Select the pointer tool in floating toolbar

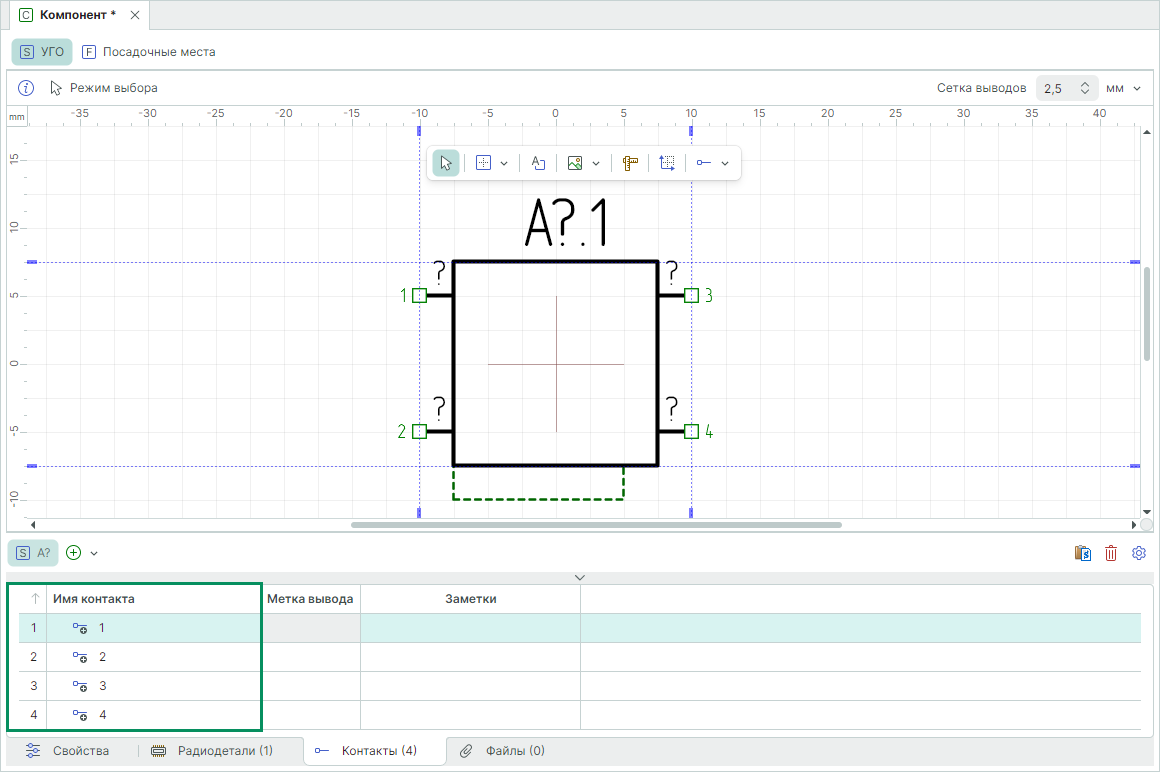click(x=446, y=163)
